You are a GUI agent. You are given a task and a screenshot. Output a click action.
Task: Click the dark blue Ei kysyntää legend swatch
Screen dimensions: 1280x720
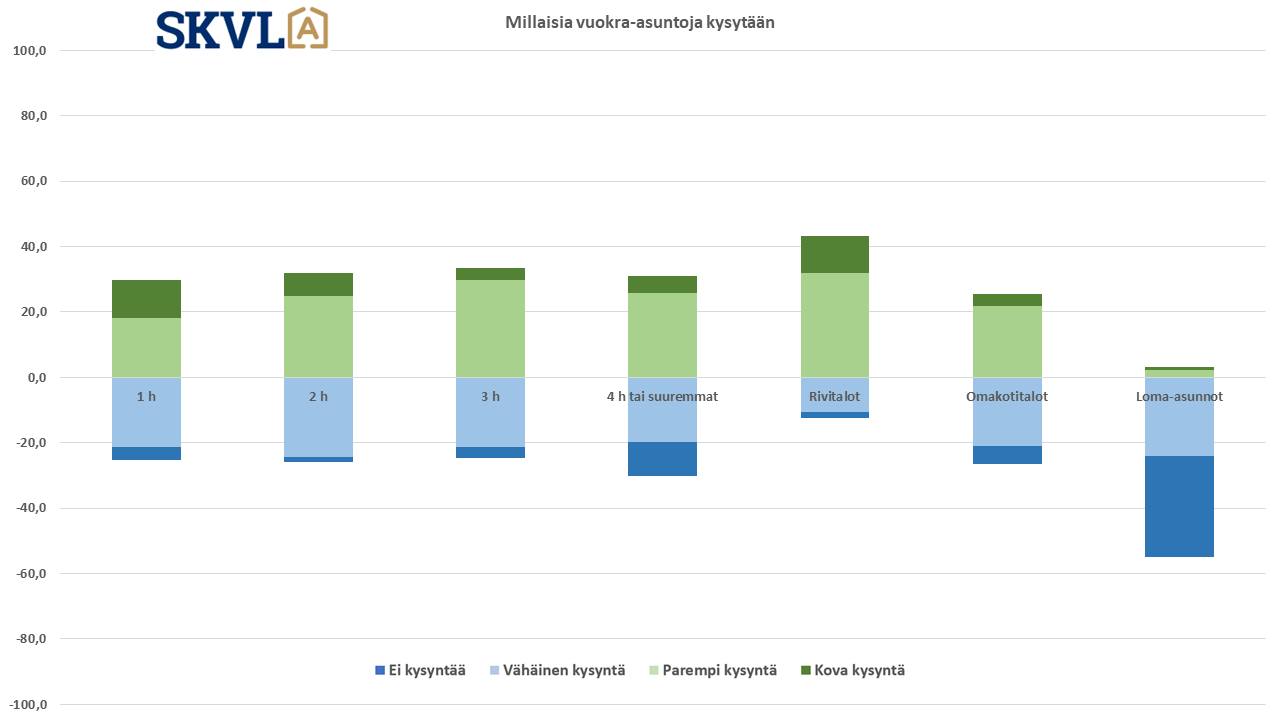pyautogui.click(x=379, y=671)
